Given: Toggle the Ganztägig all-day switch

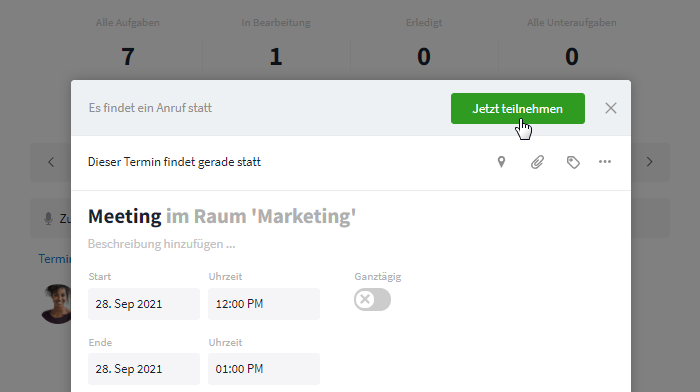Looking at the screenshot, I should click(372, 300).
